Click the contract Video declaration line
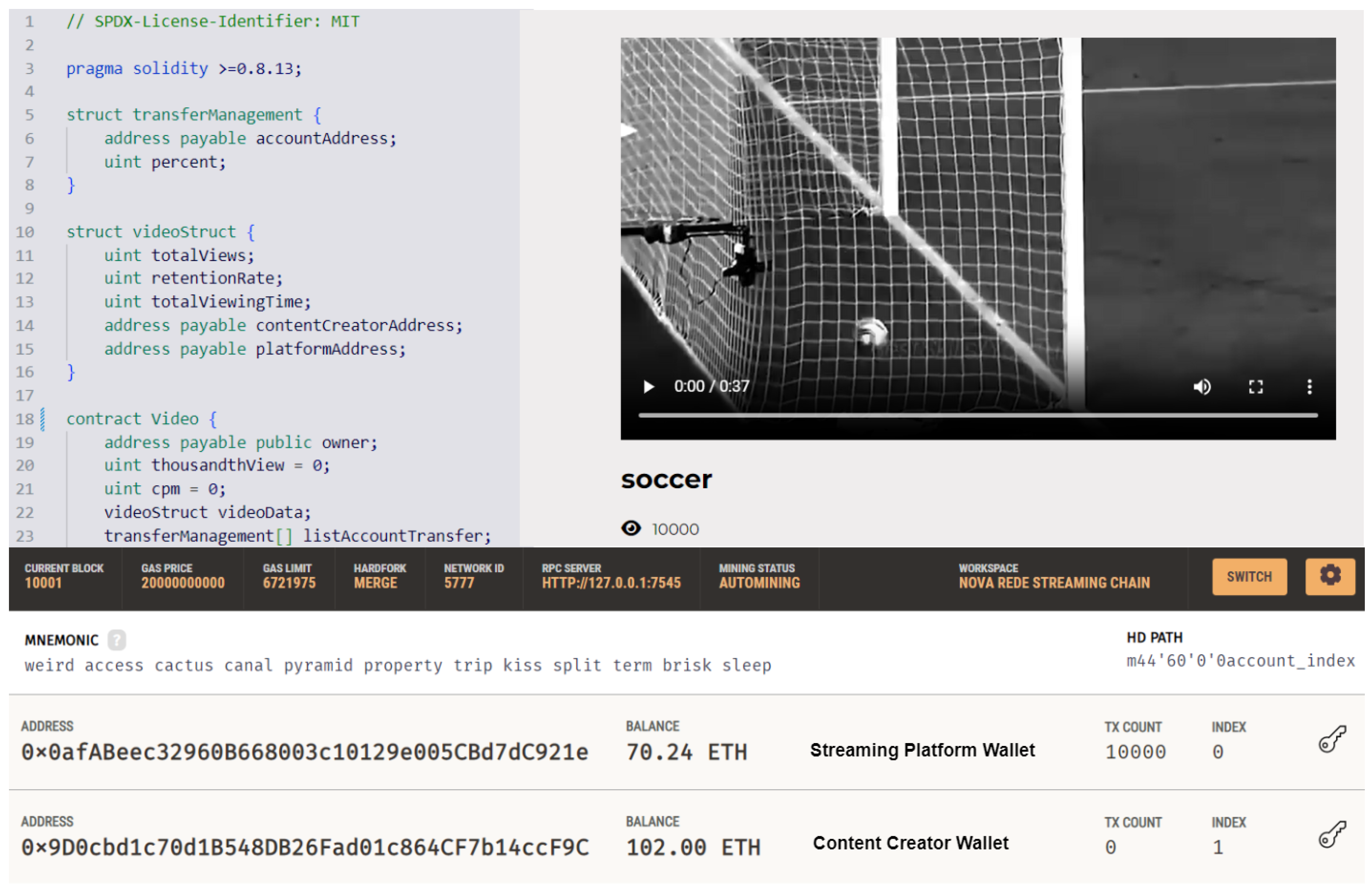This screenshot has height=892, width=1372. point(141,419)
